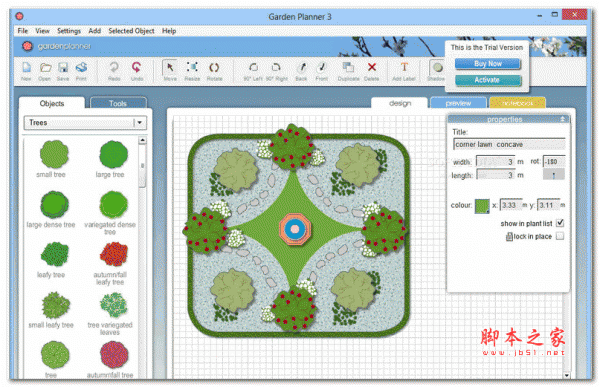Open the Trees category dropdown
Image resolution: width=600 pixels, height=387 pixels.
(x=140, y=122)
